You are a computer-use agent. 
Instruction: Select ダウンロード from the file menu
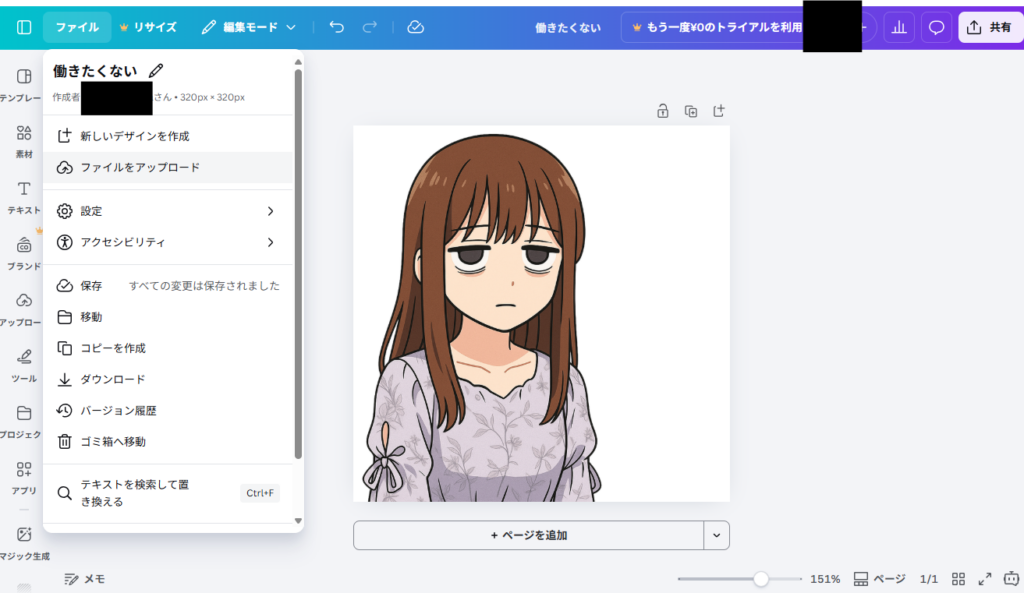113,379
